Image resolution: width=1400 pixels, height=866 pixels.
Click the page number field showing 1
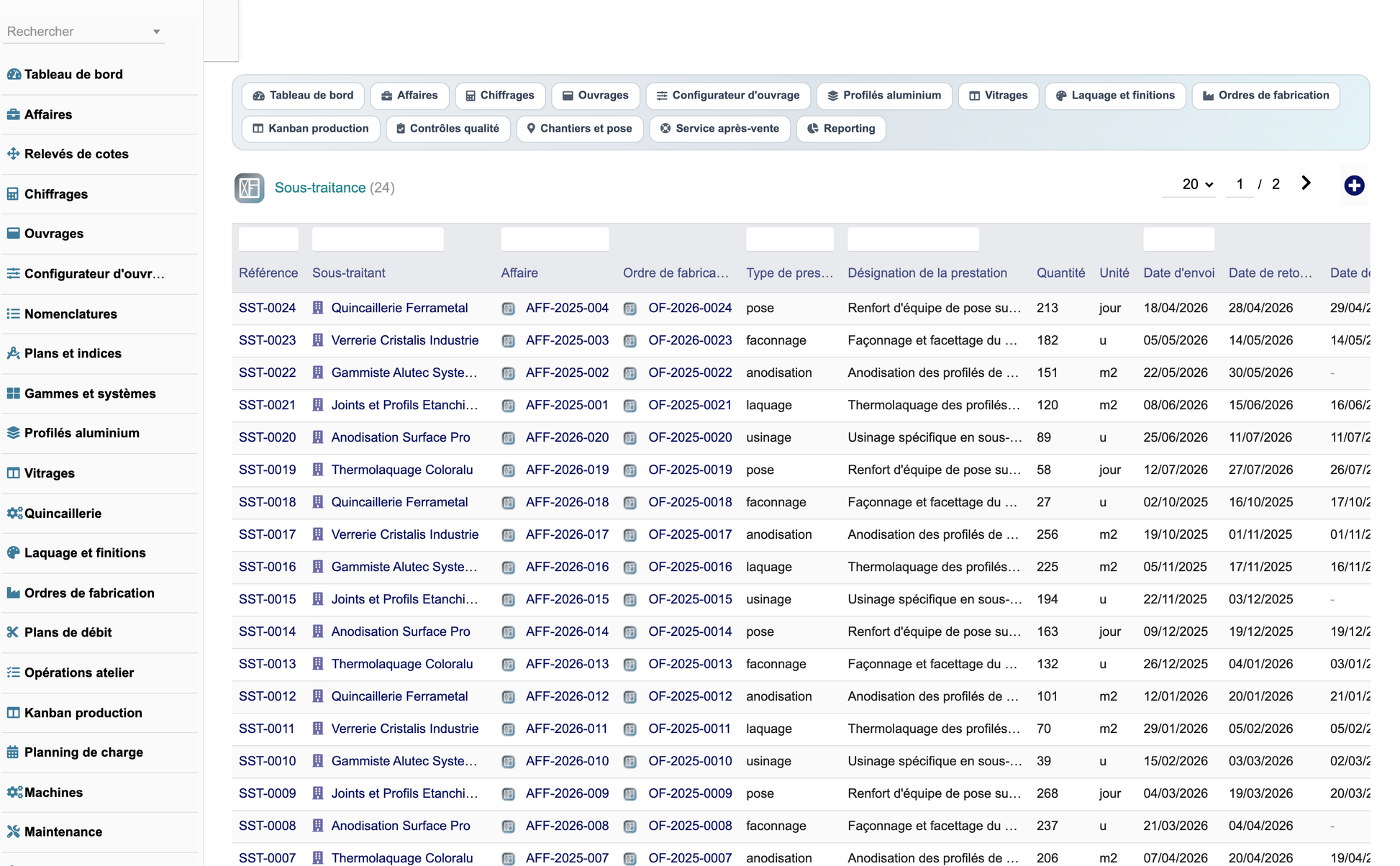click(1240, 185)
